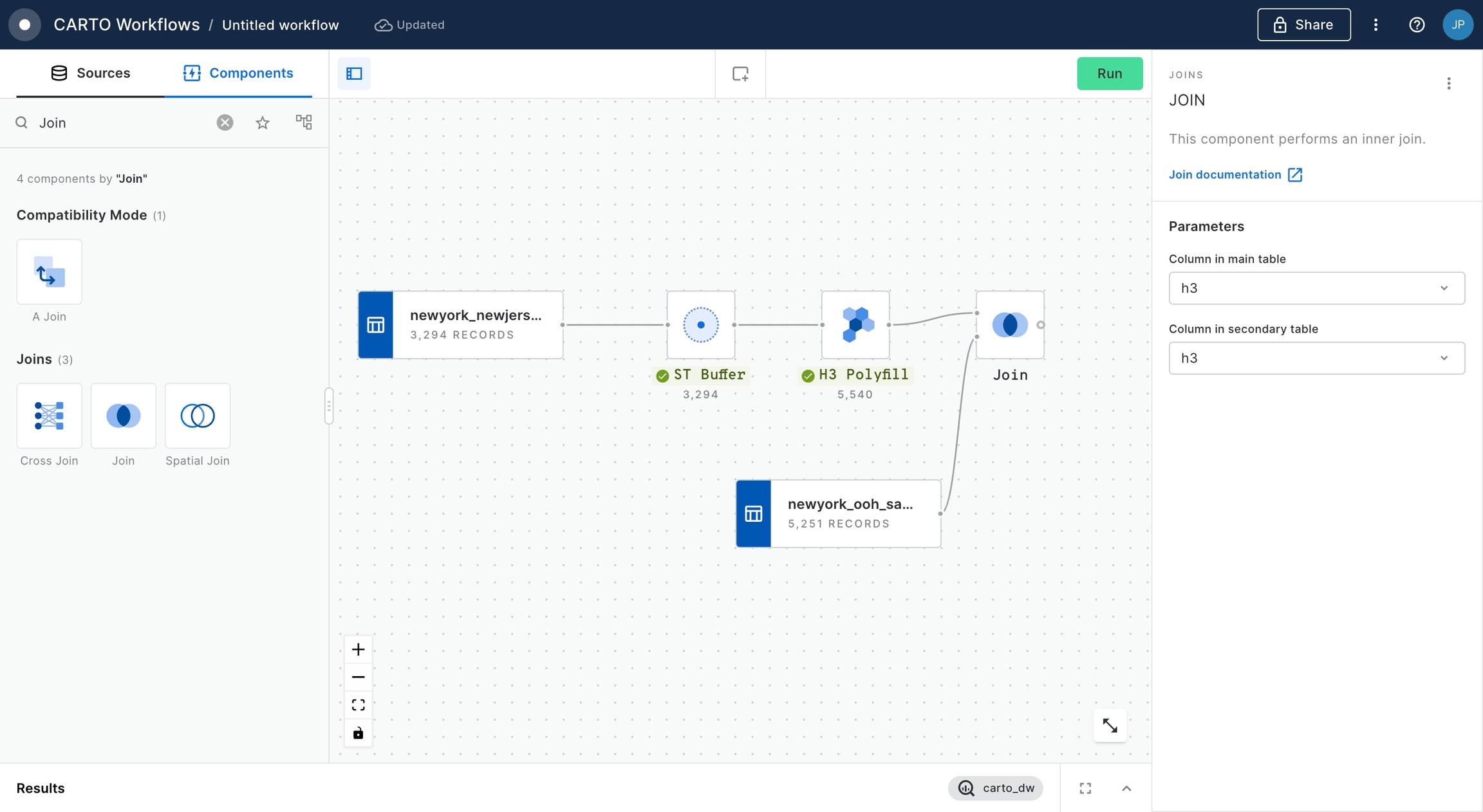Click the canvas expand arrows button
The height and width of the screenshot is (812, 1483).
[1110, 726]
